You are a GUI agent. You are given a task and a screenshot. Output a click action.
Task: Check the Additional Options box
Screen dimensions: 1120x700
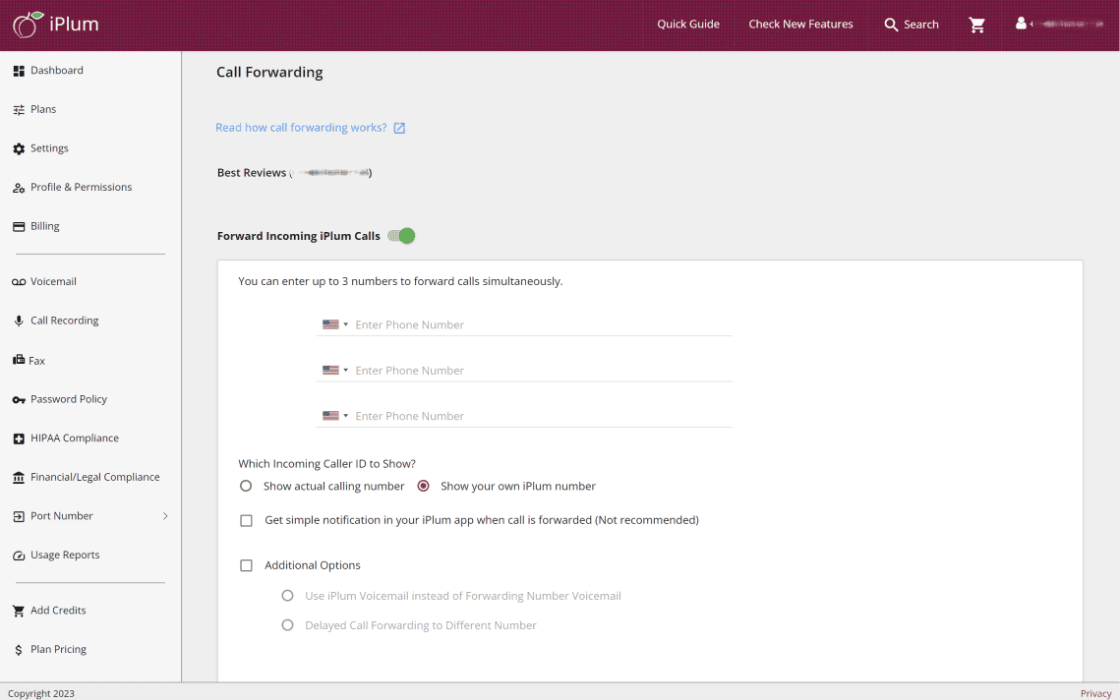coord(246,565)
